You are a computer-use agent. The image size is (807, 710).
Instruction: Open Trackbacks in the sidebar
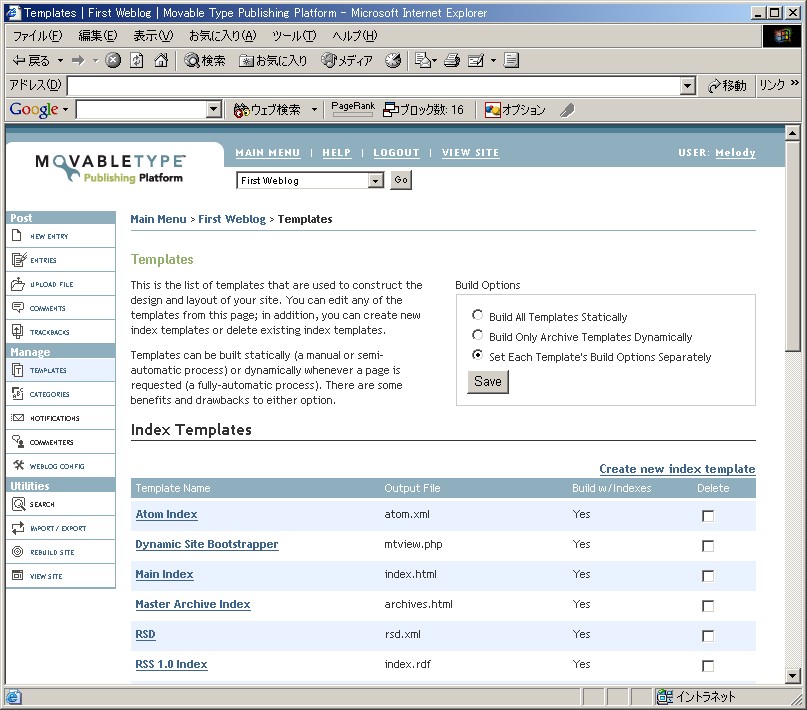[x=60, y=332]
